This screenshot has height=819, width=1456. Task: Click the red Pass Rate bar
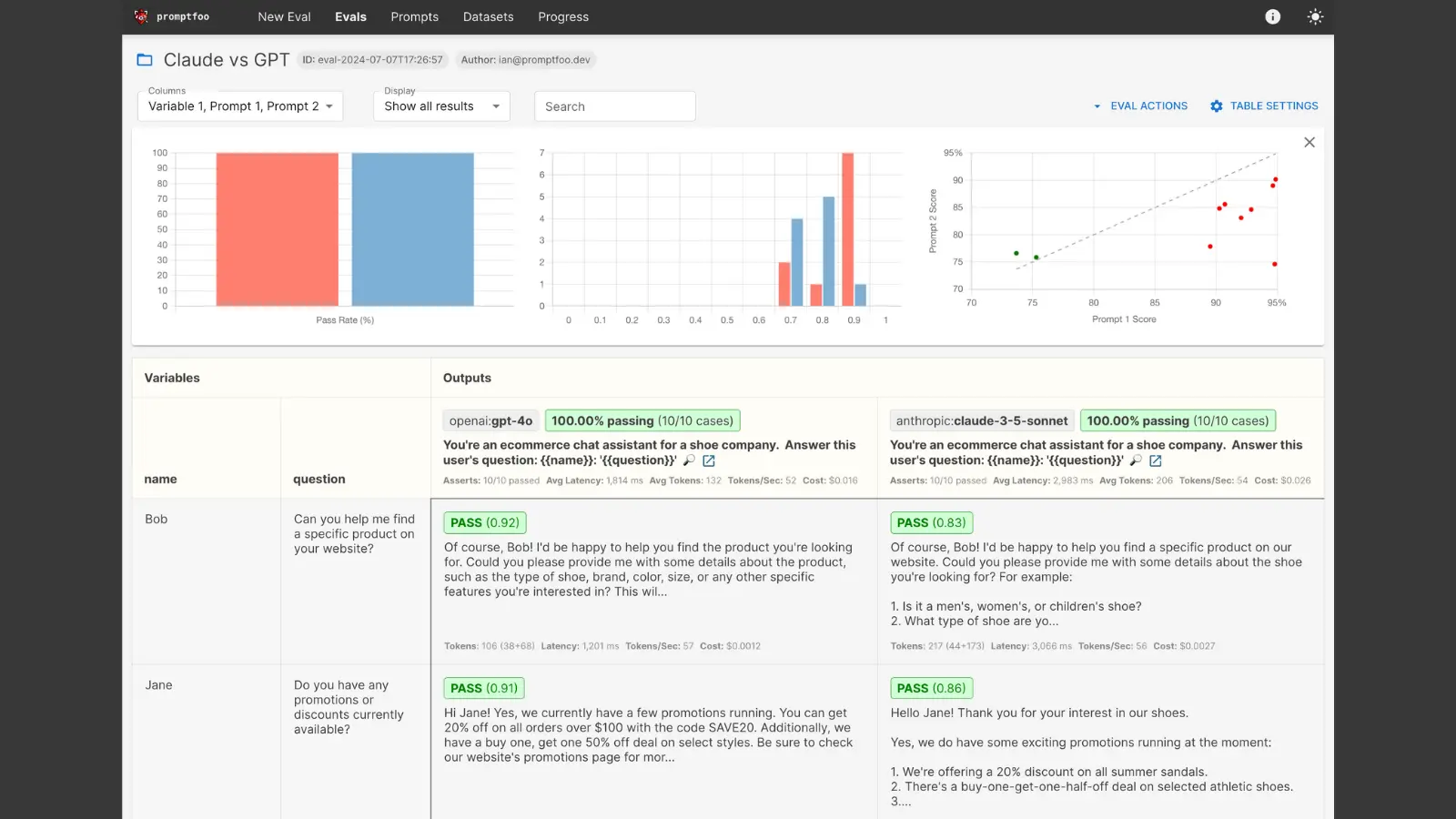277,229
